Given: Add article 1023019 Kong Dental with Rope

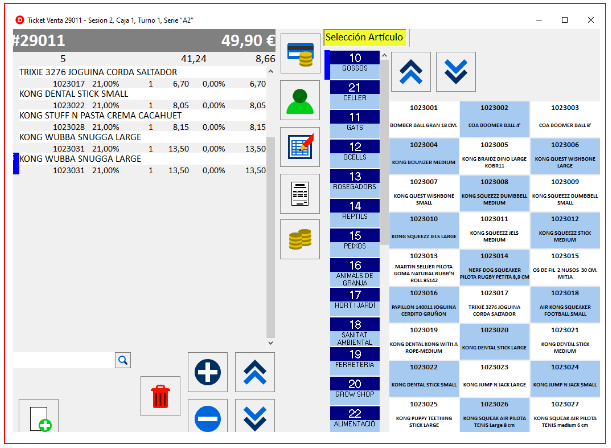Looking at the screenshot, I should [424, 341].
